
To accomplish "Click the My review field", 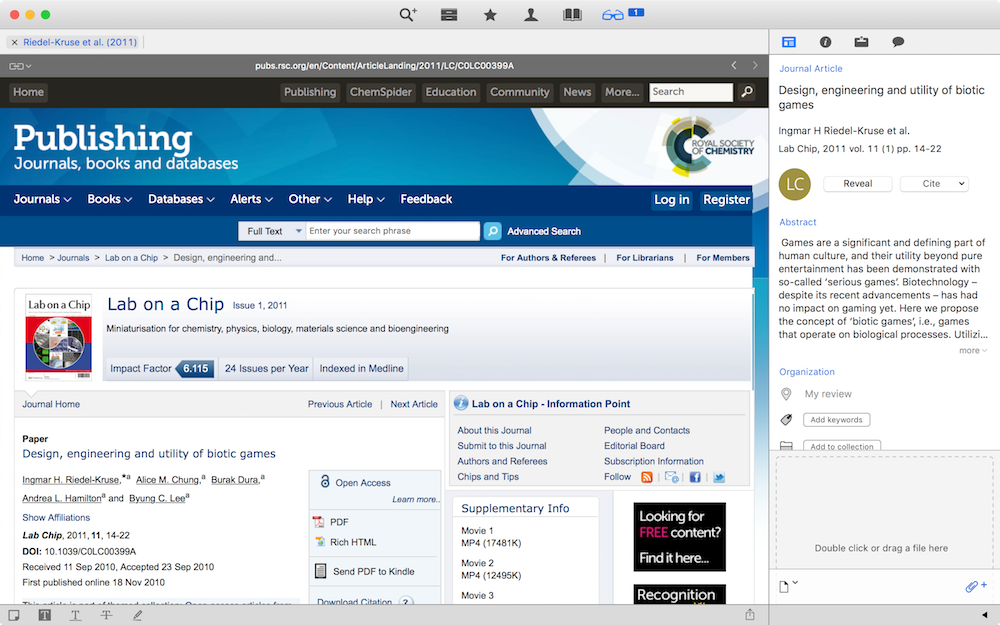I will (828, 394).
